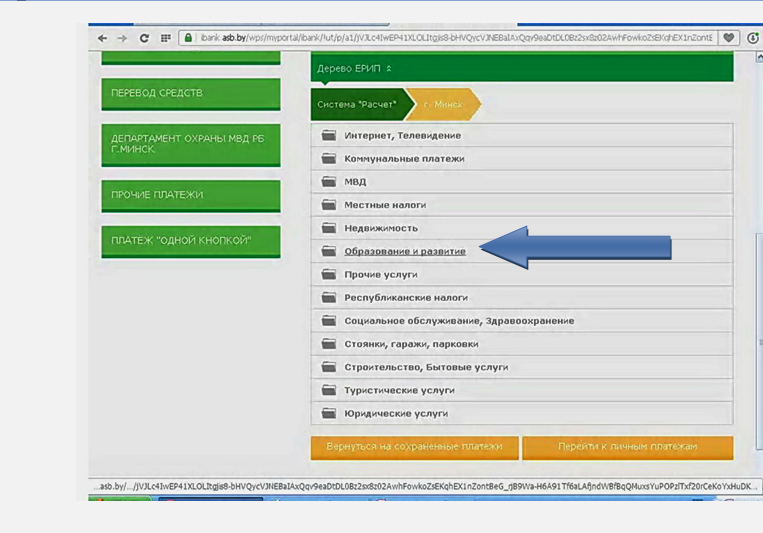Open Образование и развитие link
Image resolution: width=763 pixels, height=533 pixels.
[x=405, y=251]
